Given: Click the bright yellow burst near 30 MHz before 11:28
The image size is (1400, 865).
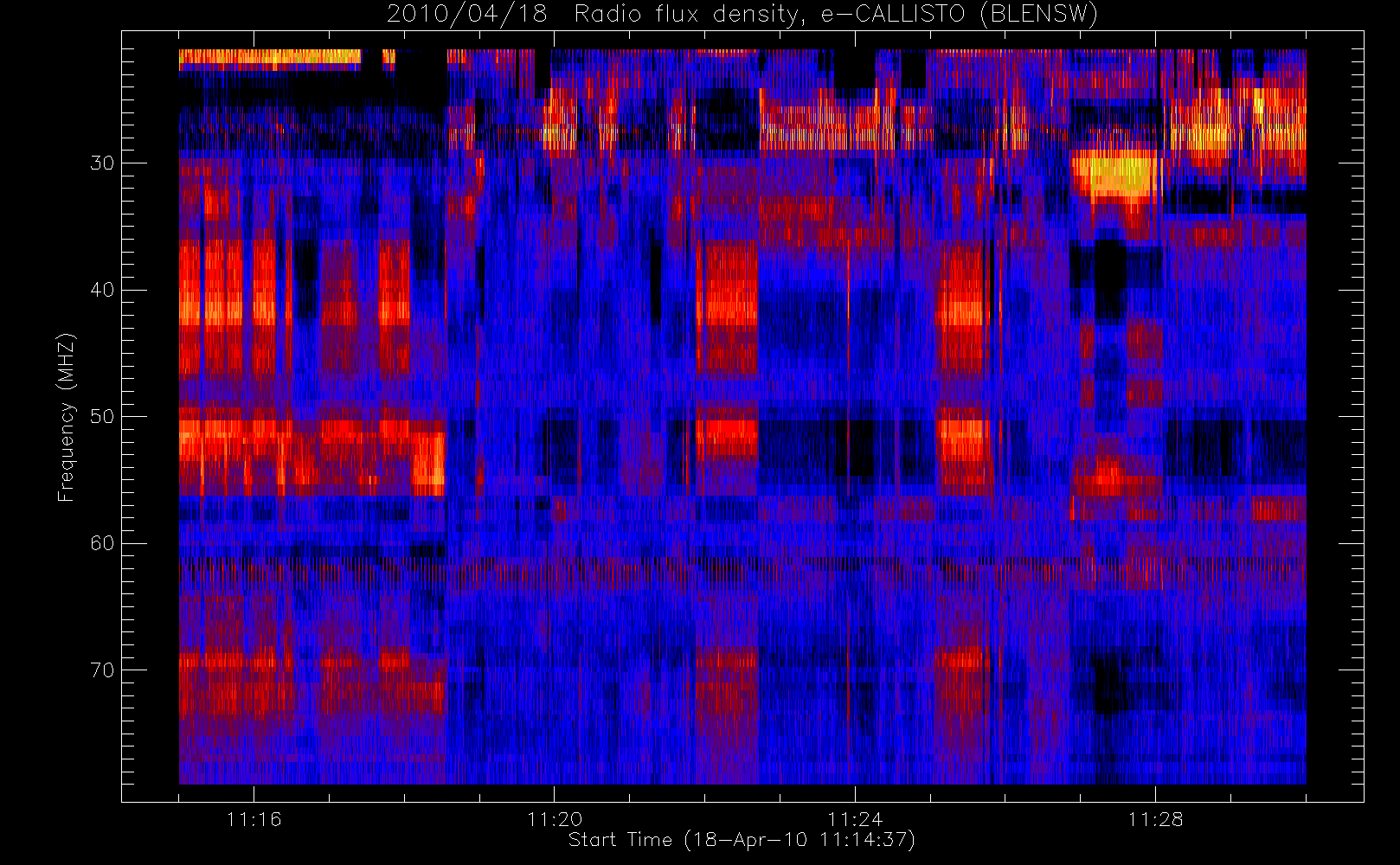Looking at the screenshot, I should coord(1114,176).
